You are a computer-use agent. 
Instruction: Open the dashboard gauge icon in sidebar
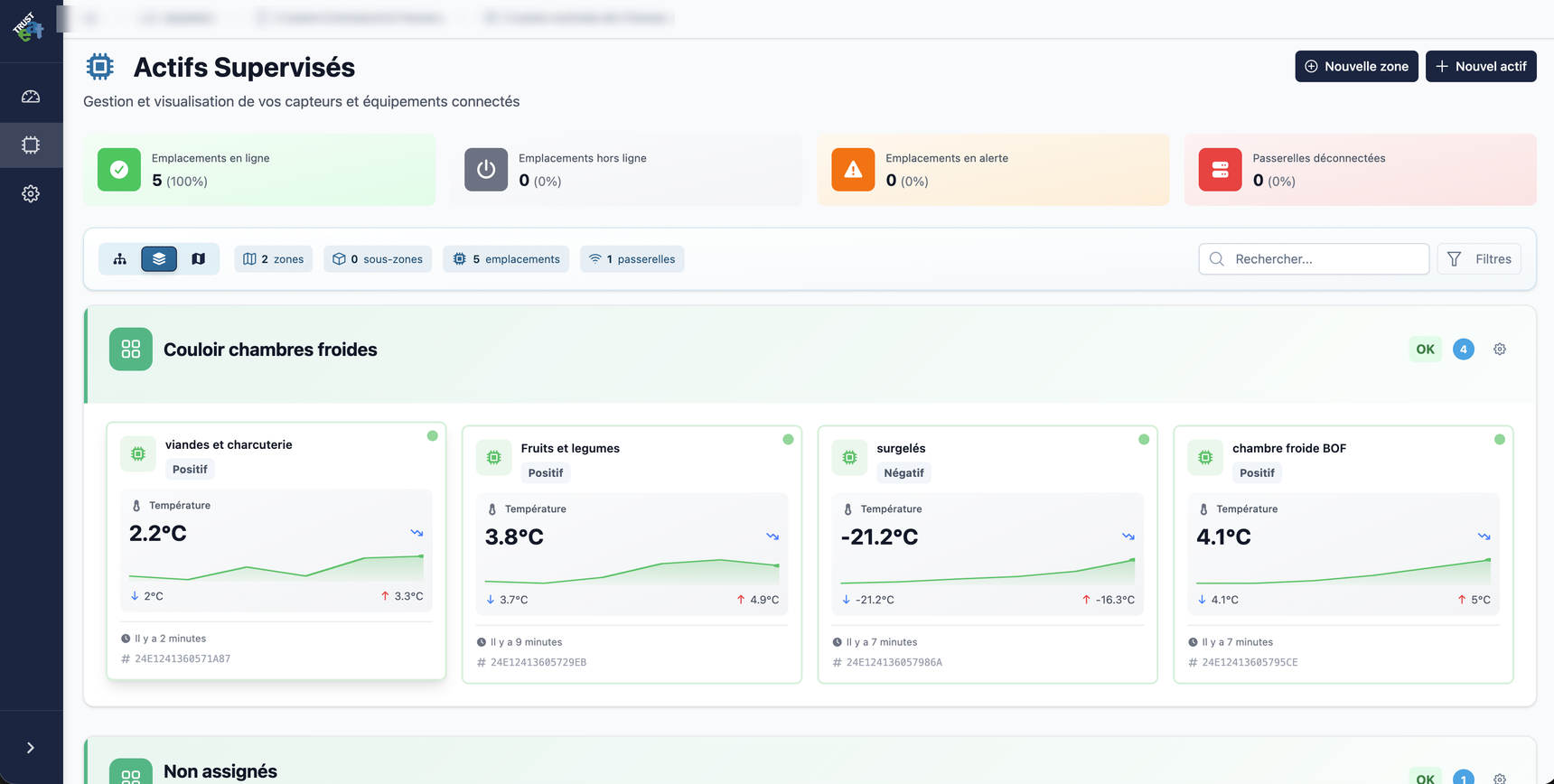point(31,97)
